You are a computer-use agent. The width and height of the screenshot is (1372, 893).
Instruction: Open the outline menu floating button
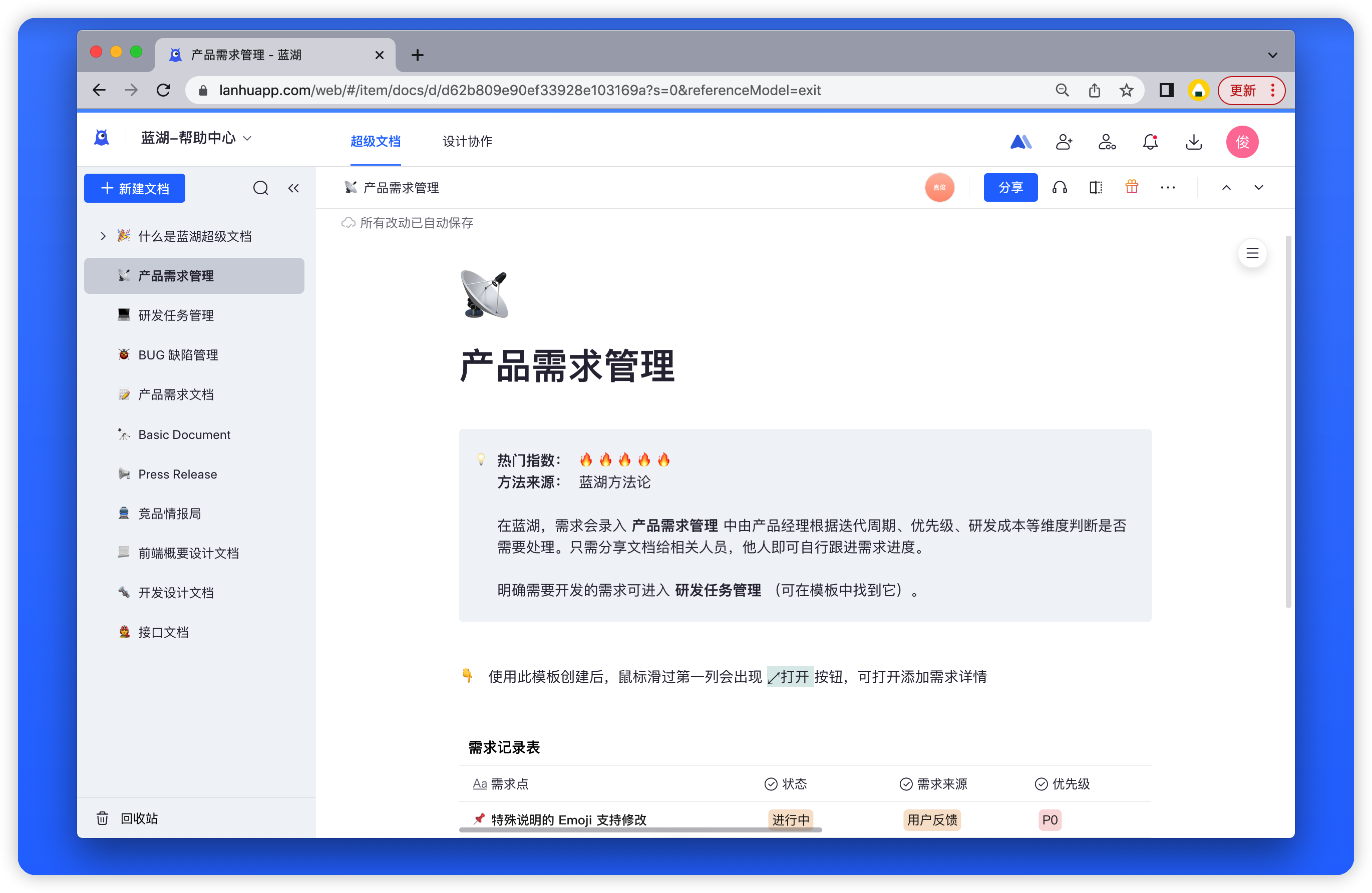tap(1252, 253)
